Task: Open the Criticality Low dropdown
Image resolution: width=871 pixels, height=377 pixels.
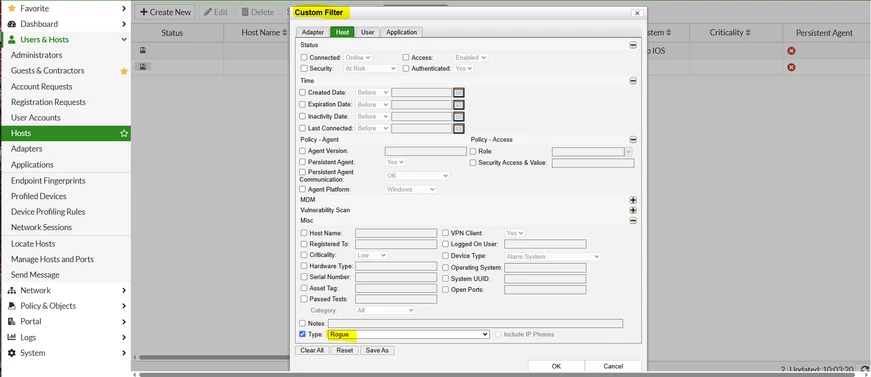Action: pyautogui.click(x=372, y=255)
